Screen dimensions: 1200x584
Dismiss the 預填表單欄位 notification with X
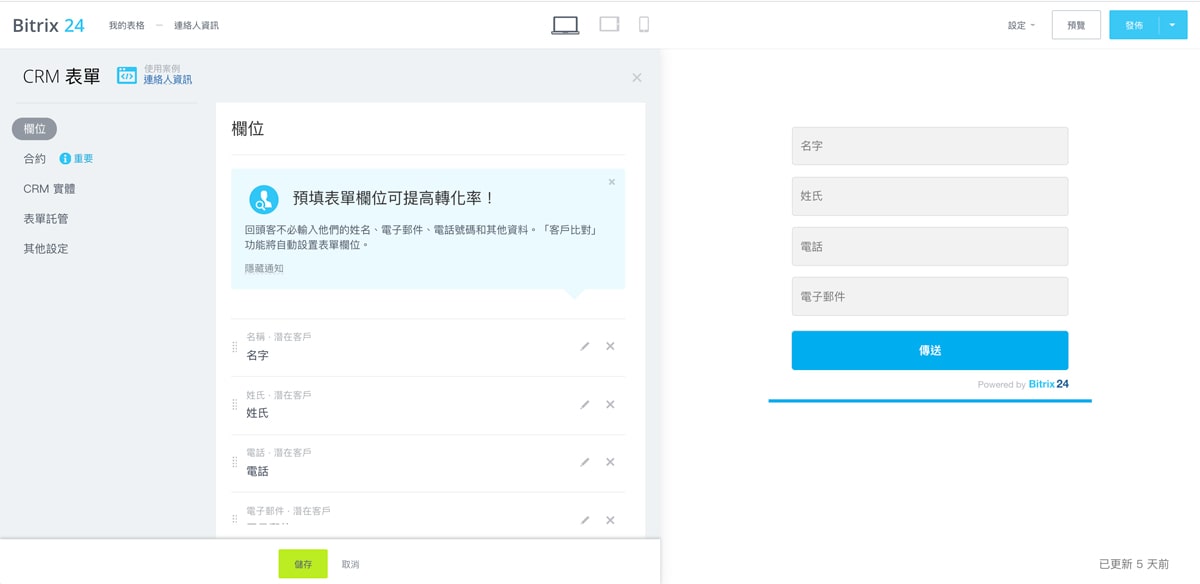pyautogui.click(x=612, y=182)
